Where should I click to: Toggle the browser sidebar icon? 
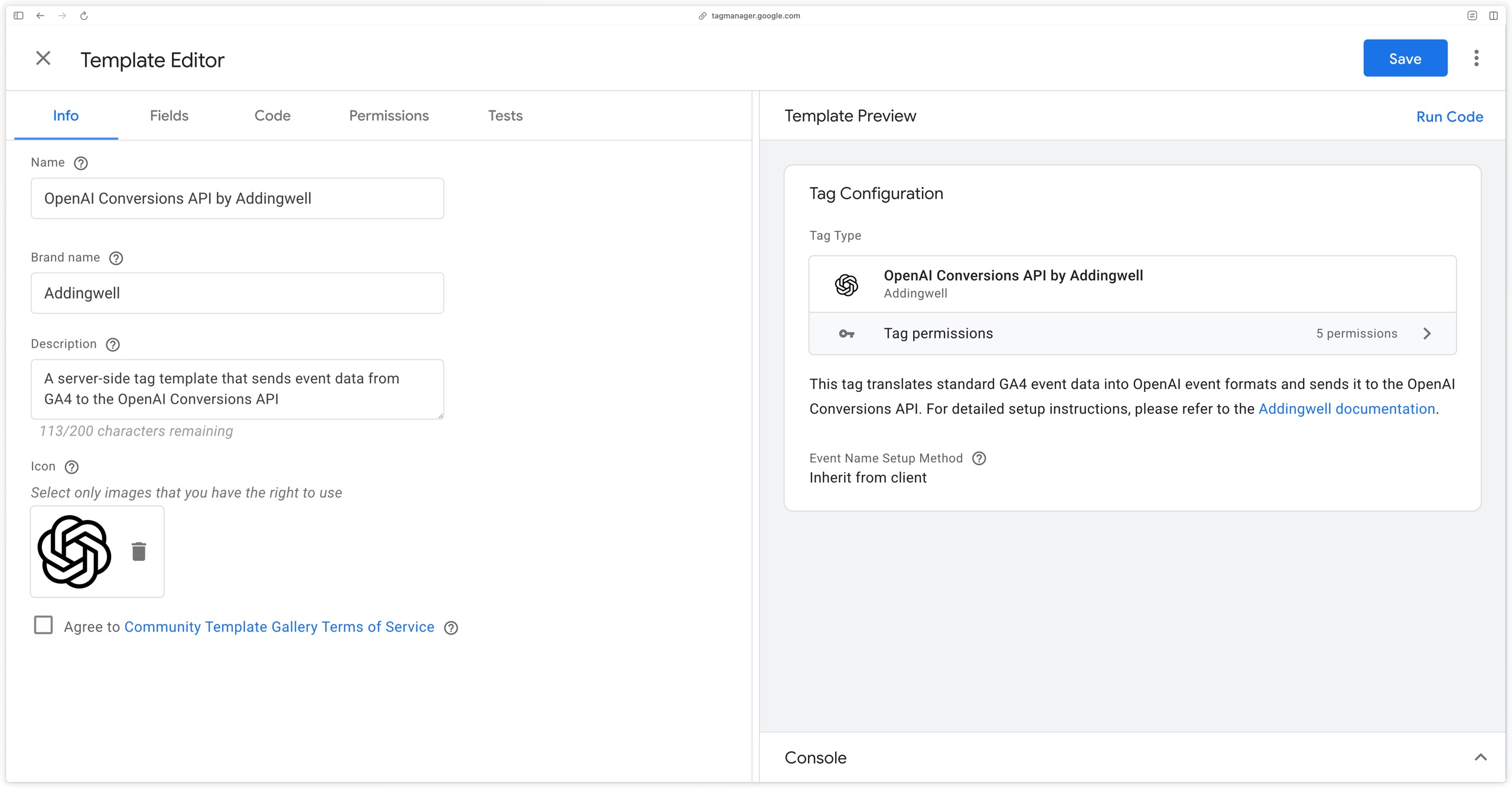tap(18, 16)
